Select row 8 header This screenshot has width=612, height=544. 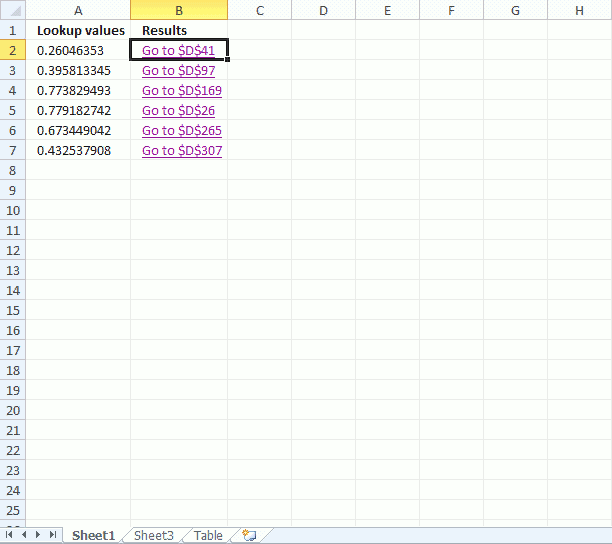click(x=13, y=170)
